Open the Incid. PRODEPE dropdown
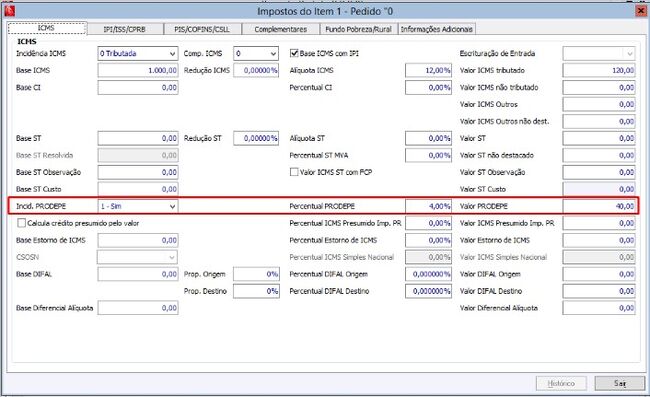Screen dimensions: 650x397 138,206
